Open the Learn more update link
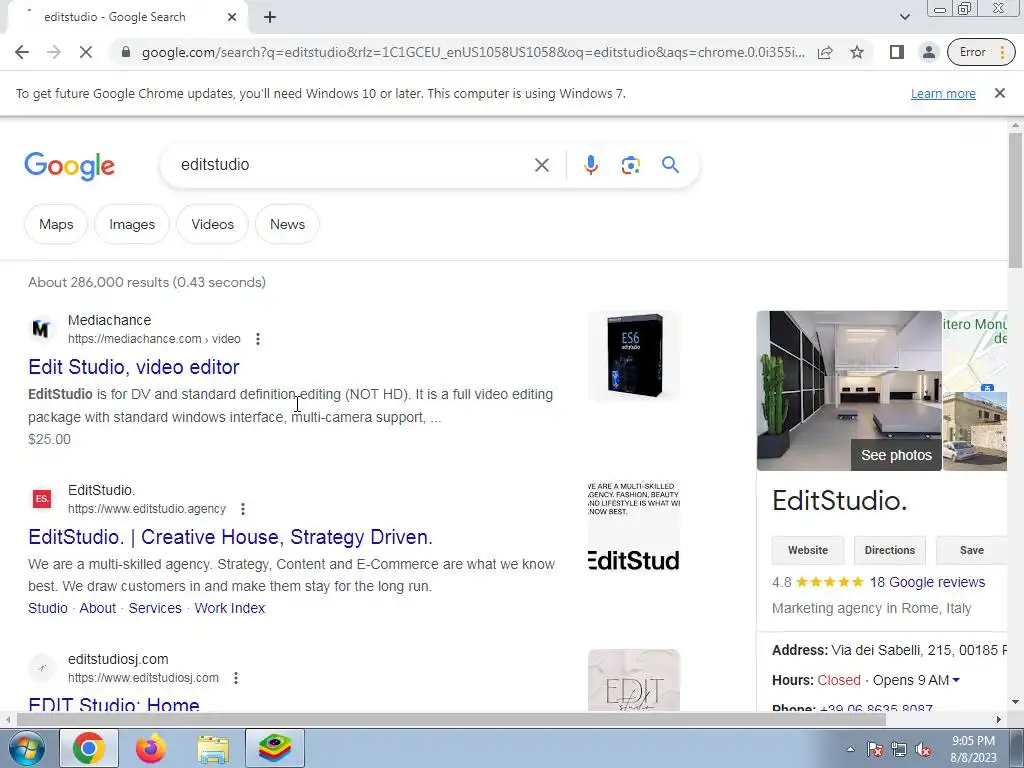The height and width of the screenshot is (768, 1024). pos(943,93)
